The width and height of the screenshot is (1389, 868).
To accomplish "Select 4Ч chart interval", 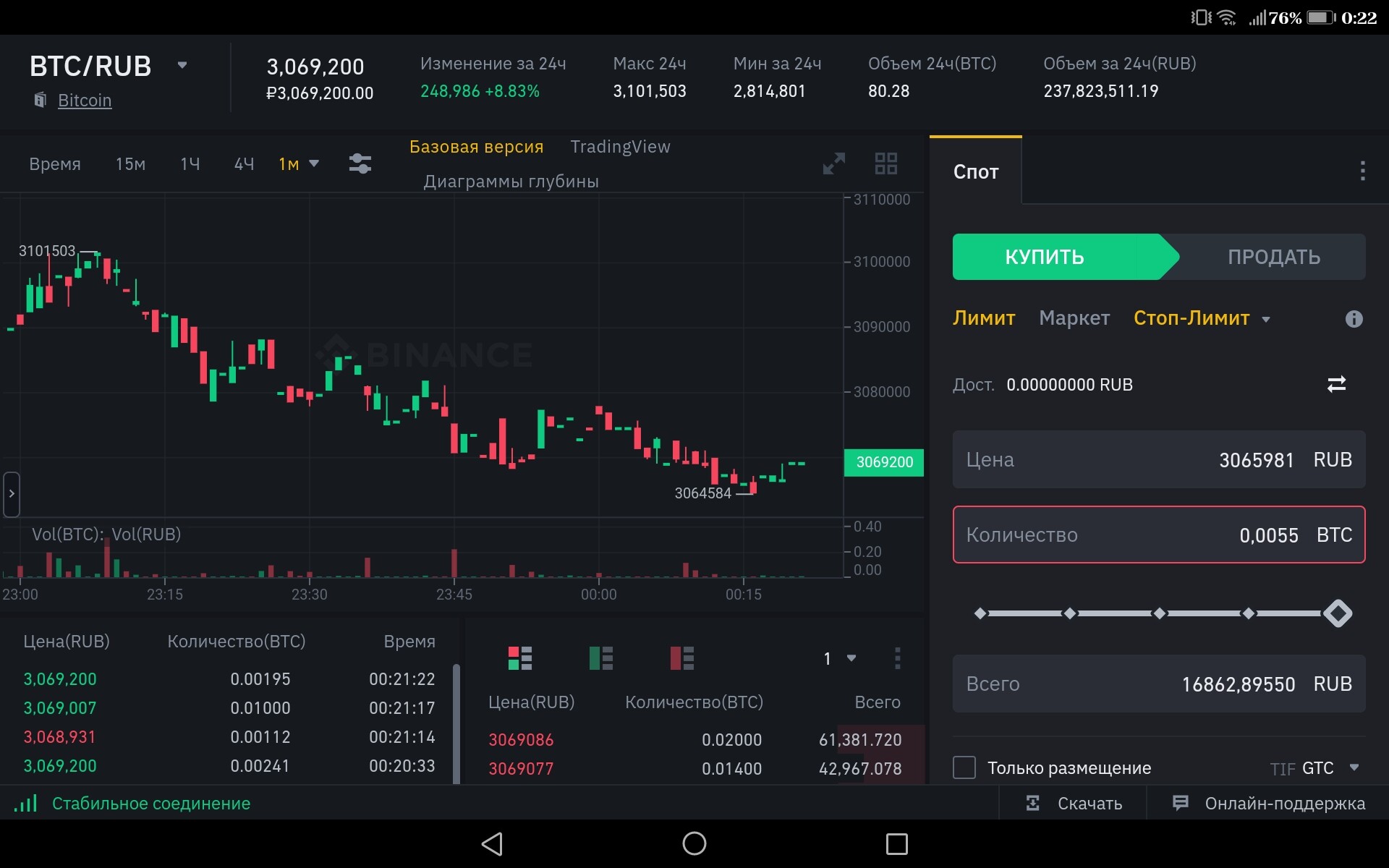I will tap(245, 164).
